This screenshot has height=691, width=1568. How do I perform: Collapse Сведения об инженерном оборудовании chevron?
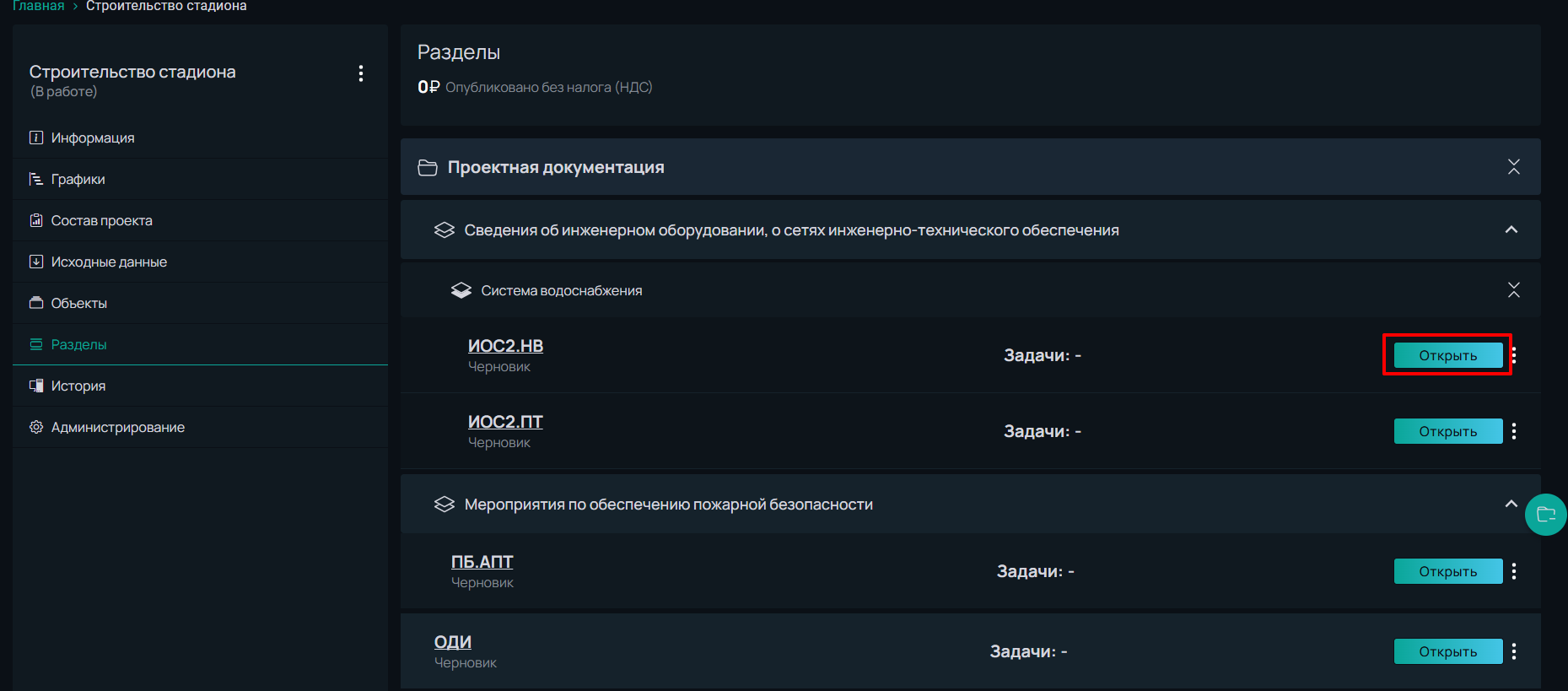tap(1511, 229)
